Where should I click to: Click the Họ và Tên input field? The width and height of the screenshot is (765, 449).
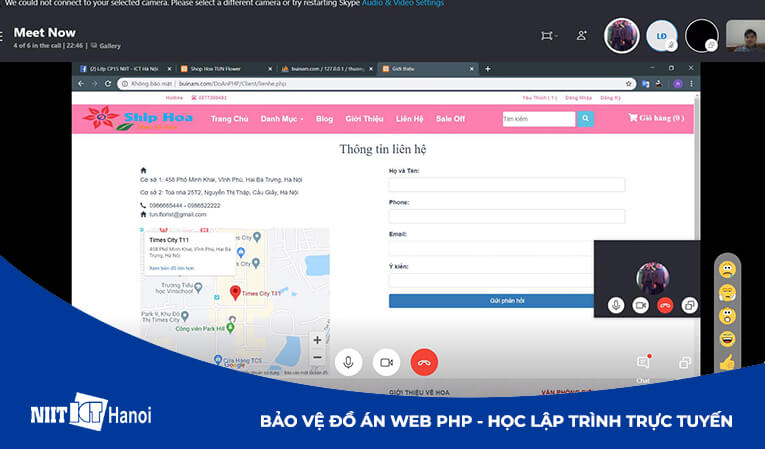tap(507, 184)
